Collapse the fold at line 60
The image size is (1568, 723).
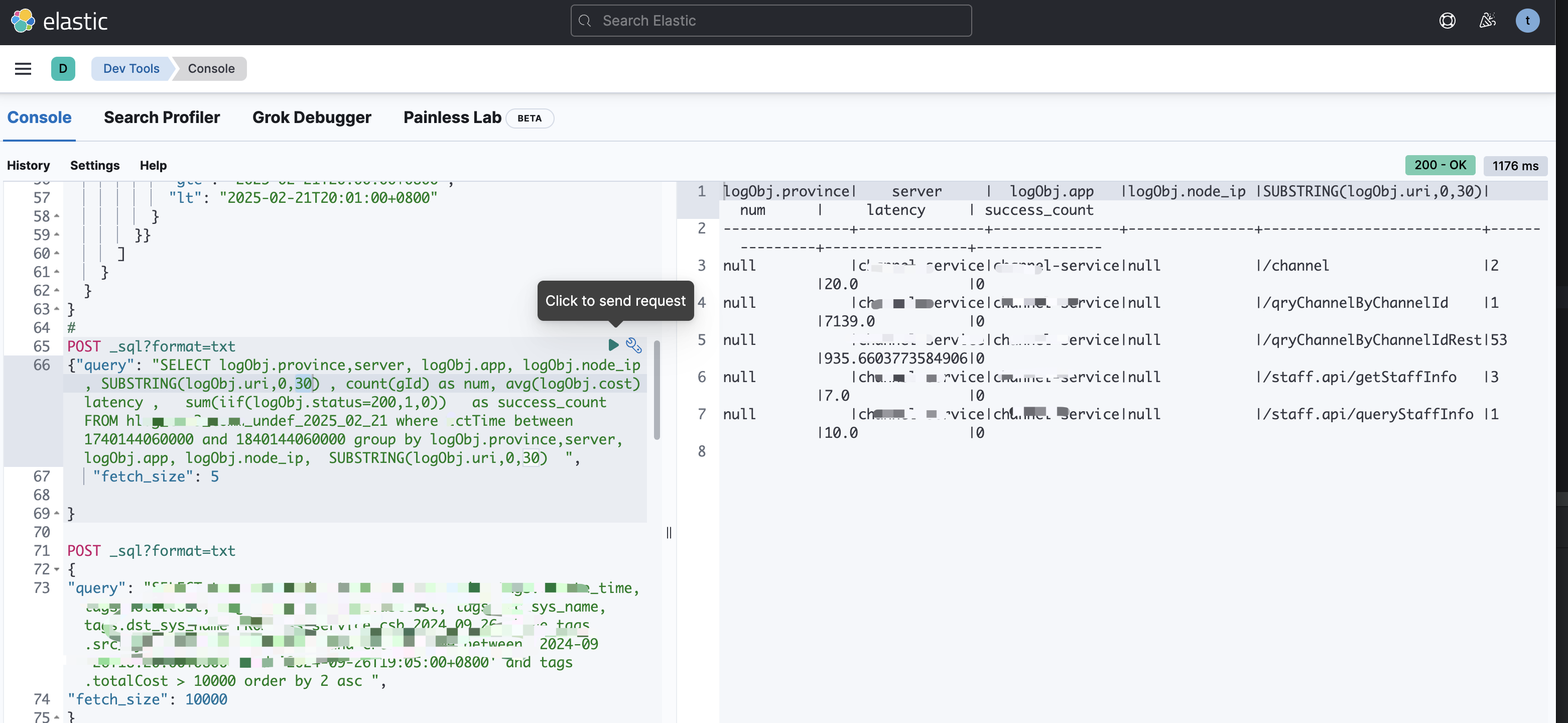pos(57,253)
